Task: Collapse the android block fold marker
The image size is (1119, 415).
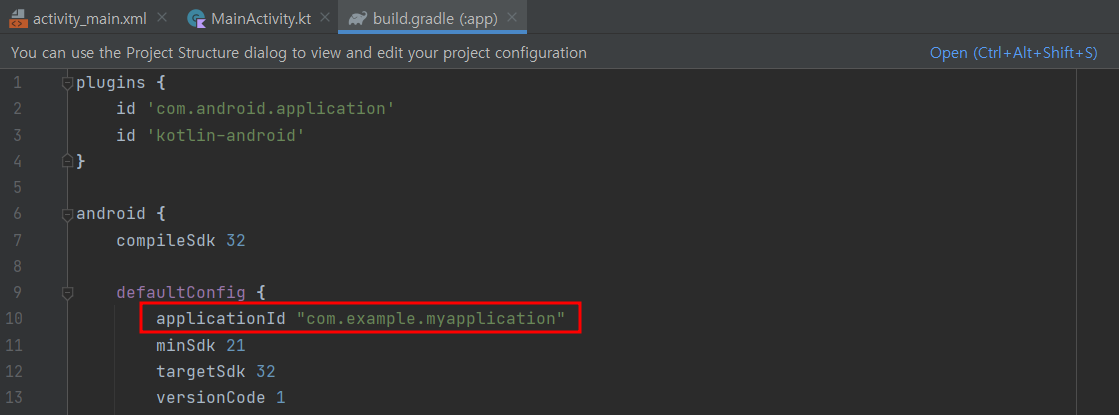Action: pos(68,214)
